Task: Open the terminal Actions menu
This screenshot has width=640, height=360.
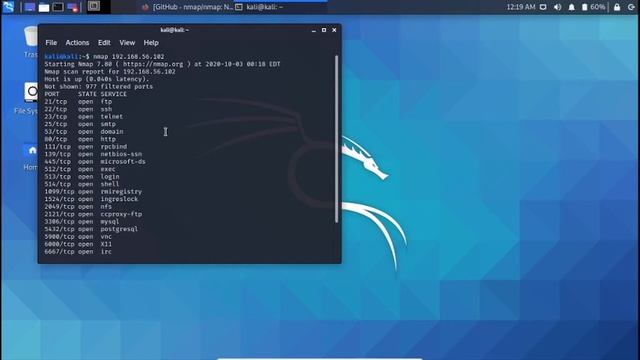Action: click(77, 42)
